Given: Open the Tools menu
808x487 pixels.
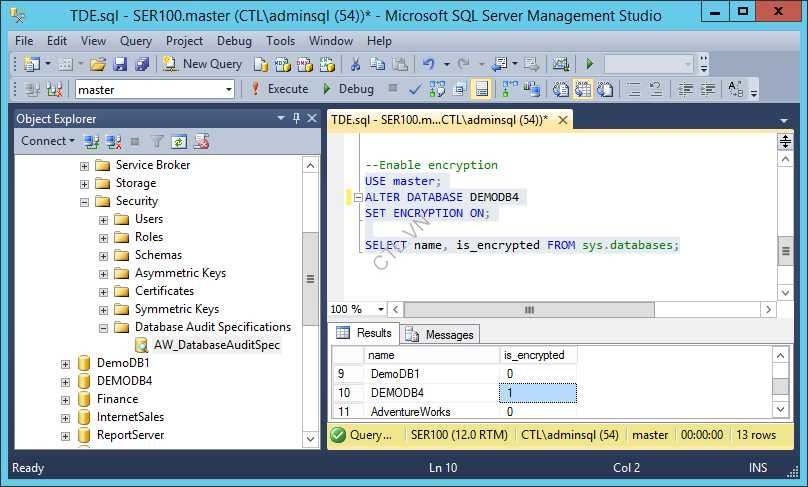Looking at the screenshot, I should (280, 41).
